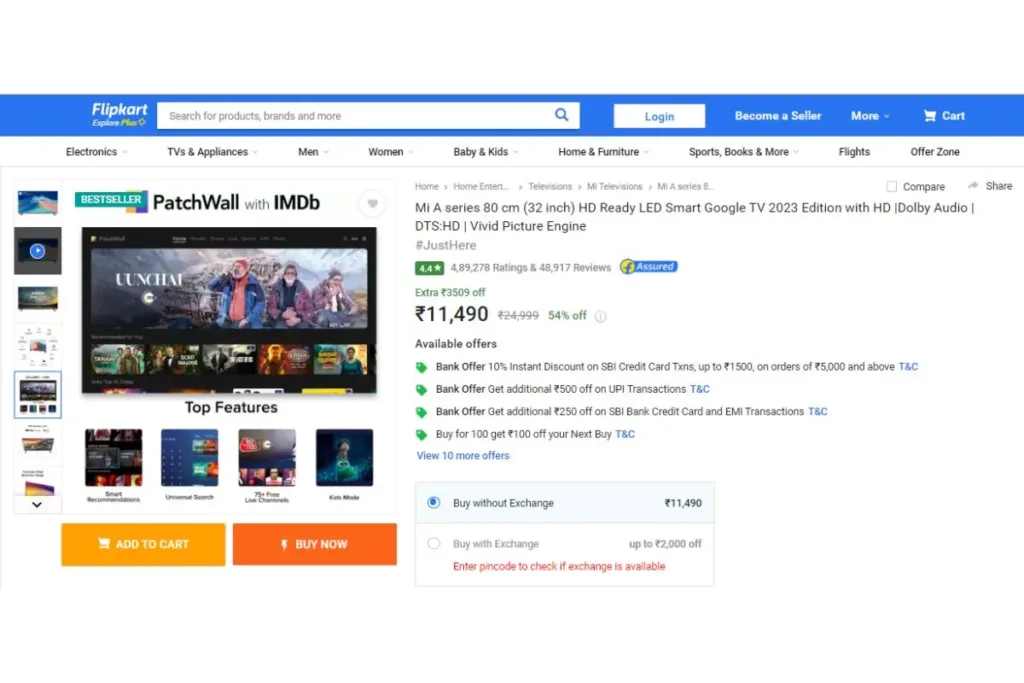This screenshot has height=683, width=1024.
Task: Select the first product thumbnail
Action: (x=38, y=203)
